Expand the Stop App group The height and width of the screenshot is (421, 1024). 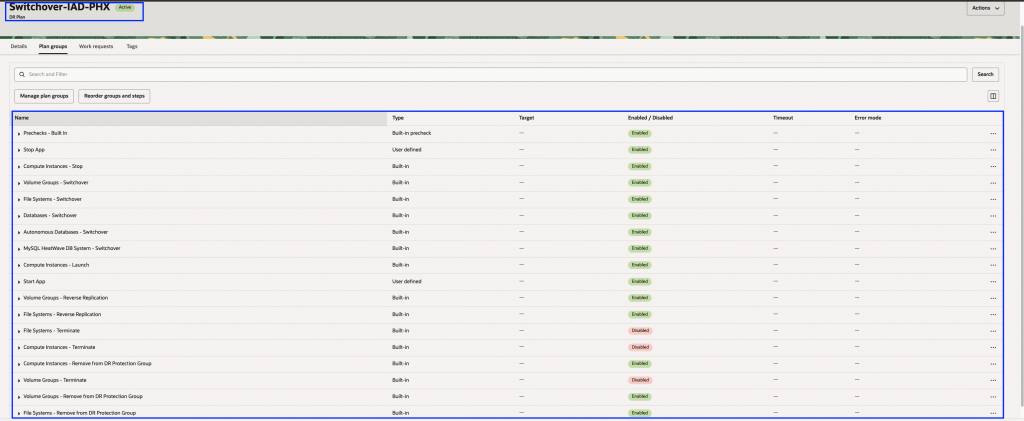point(19,150)
